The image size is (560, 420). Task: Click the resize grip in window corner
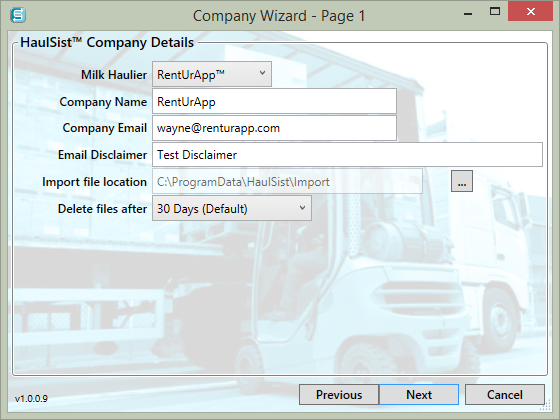tap(546, 406)
